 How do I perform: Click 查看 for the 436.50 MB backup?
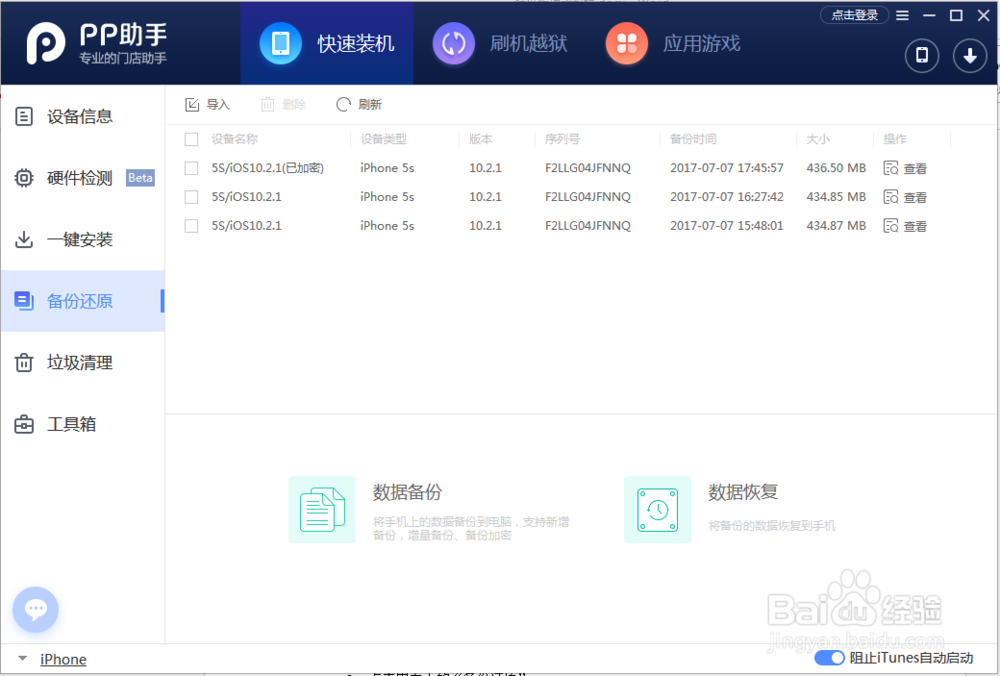905,168
